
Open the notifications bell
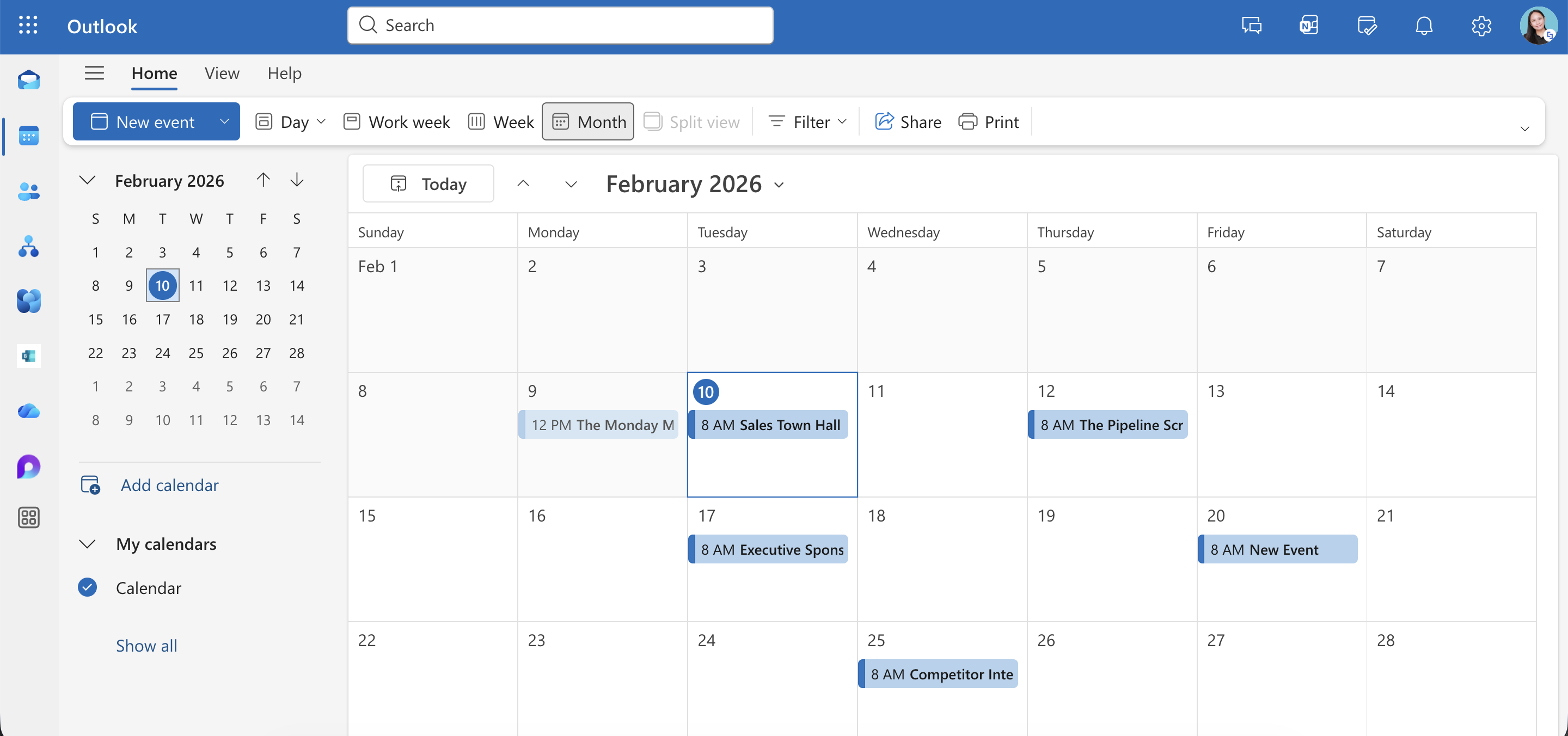tap(1424, 25)
